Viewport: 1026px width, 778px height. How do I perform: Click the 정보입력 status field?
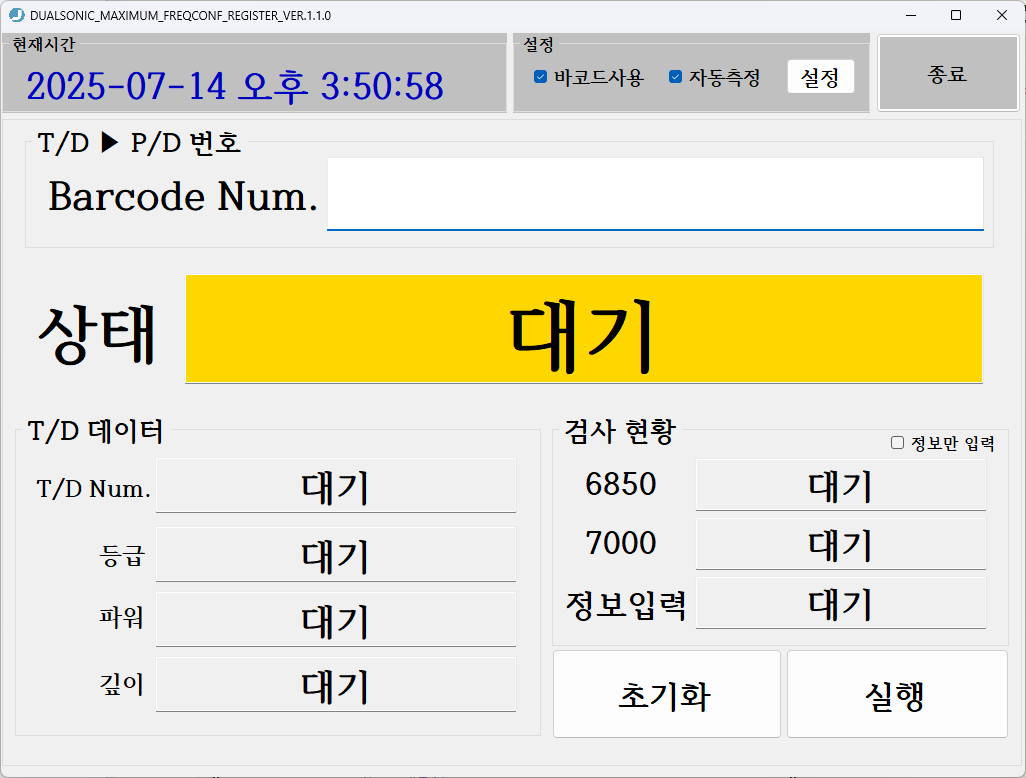point(841,603)
